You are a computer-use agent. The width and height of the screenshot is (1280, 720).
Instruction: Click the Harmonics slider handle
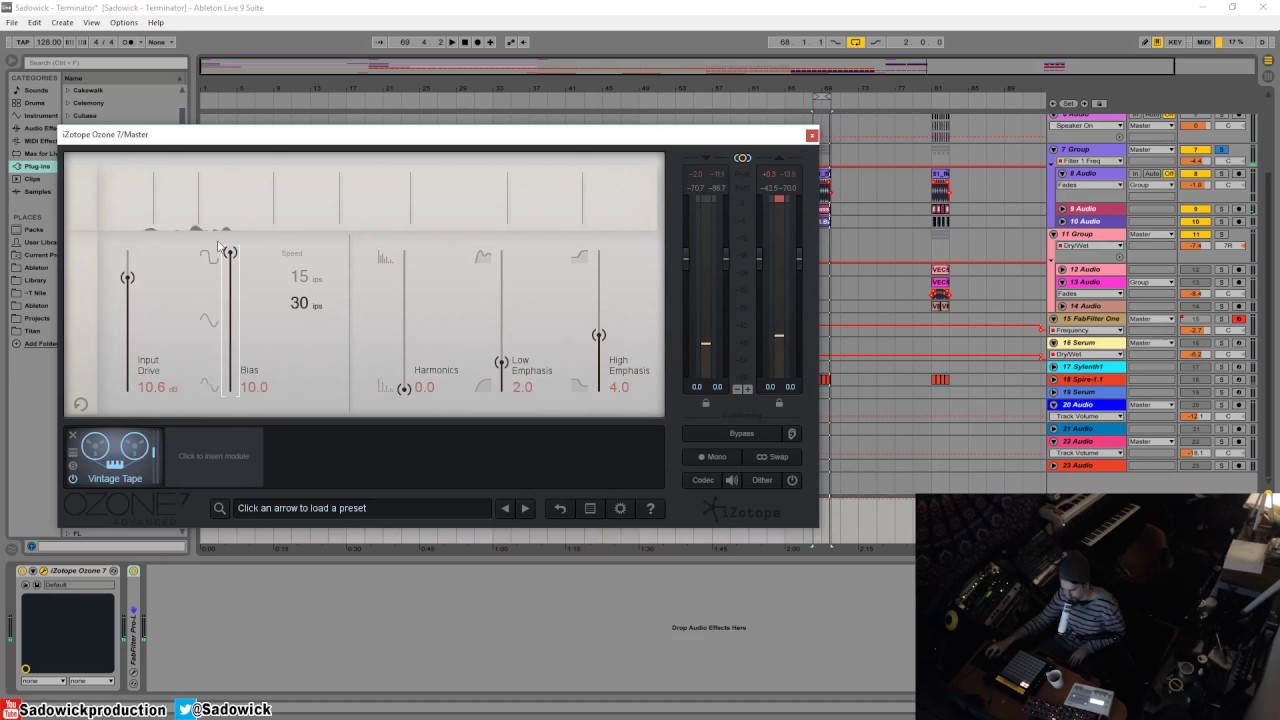[x=404, y=389]
